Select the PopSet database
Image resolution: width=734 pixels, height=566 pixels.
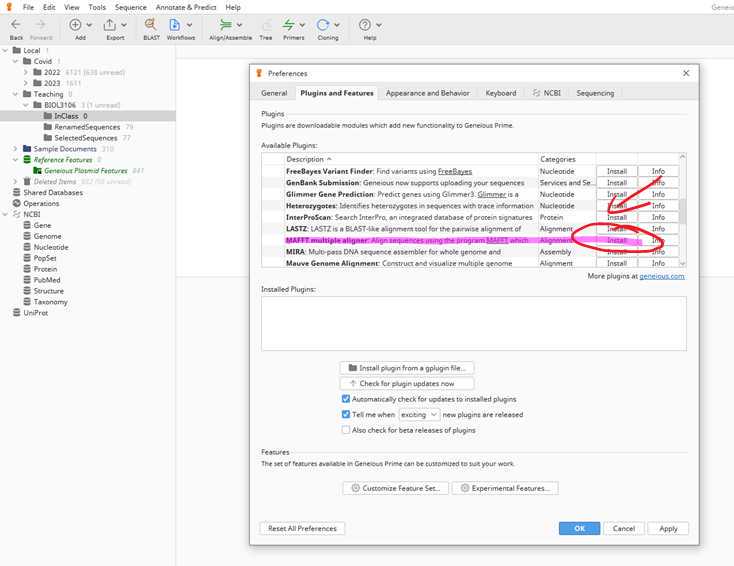[x=45, y=258]
